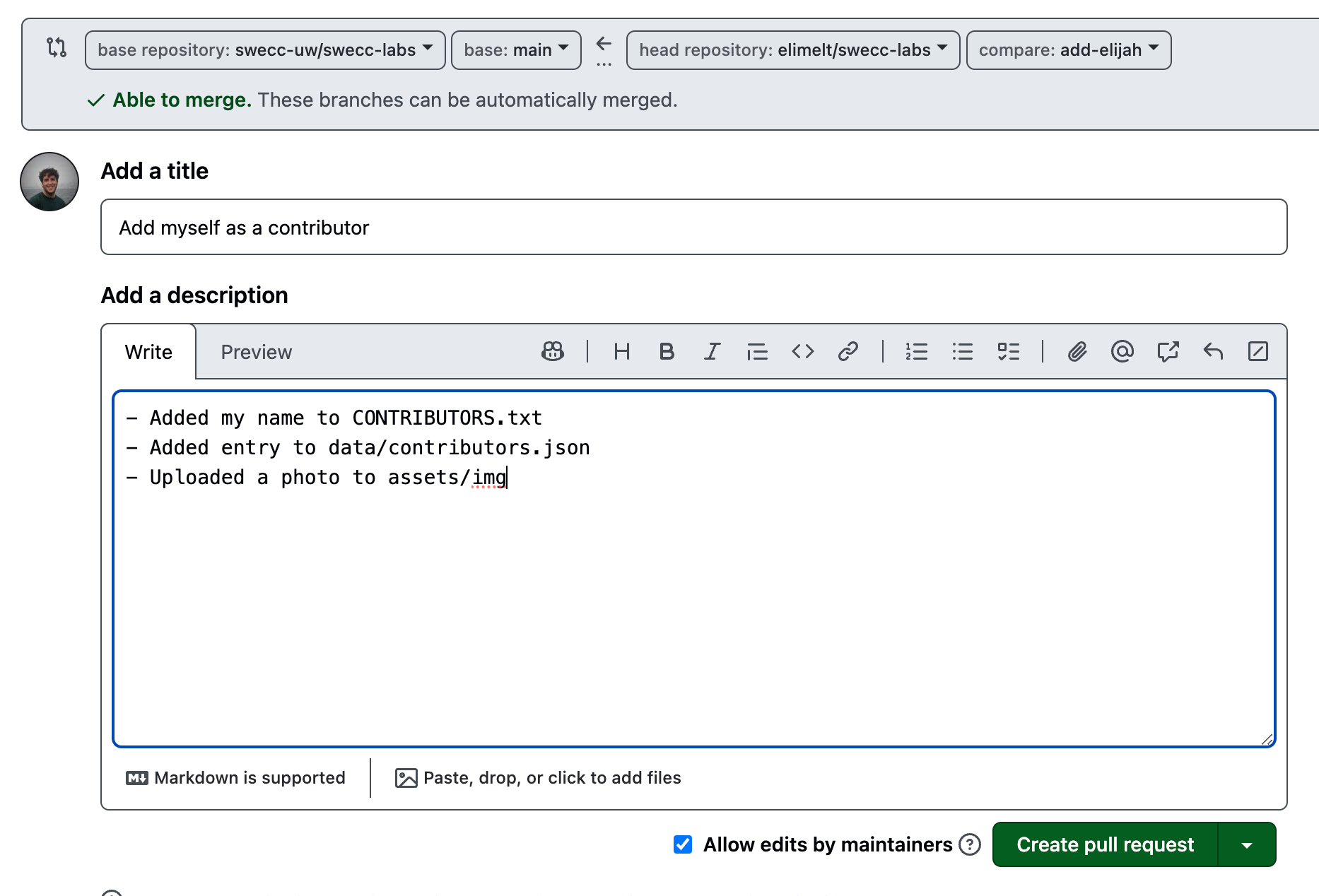Insert a code snippet with the code icon
The height and width of the screenshot is (896, 1319).
pos(802,351)
